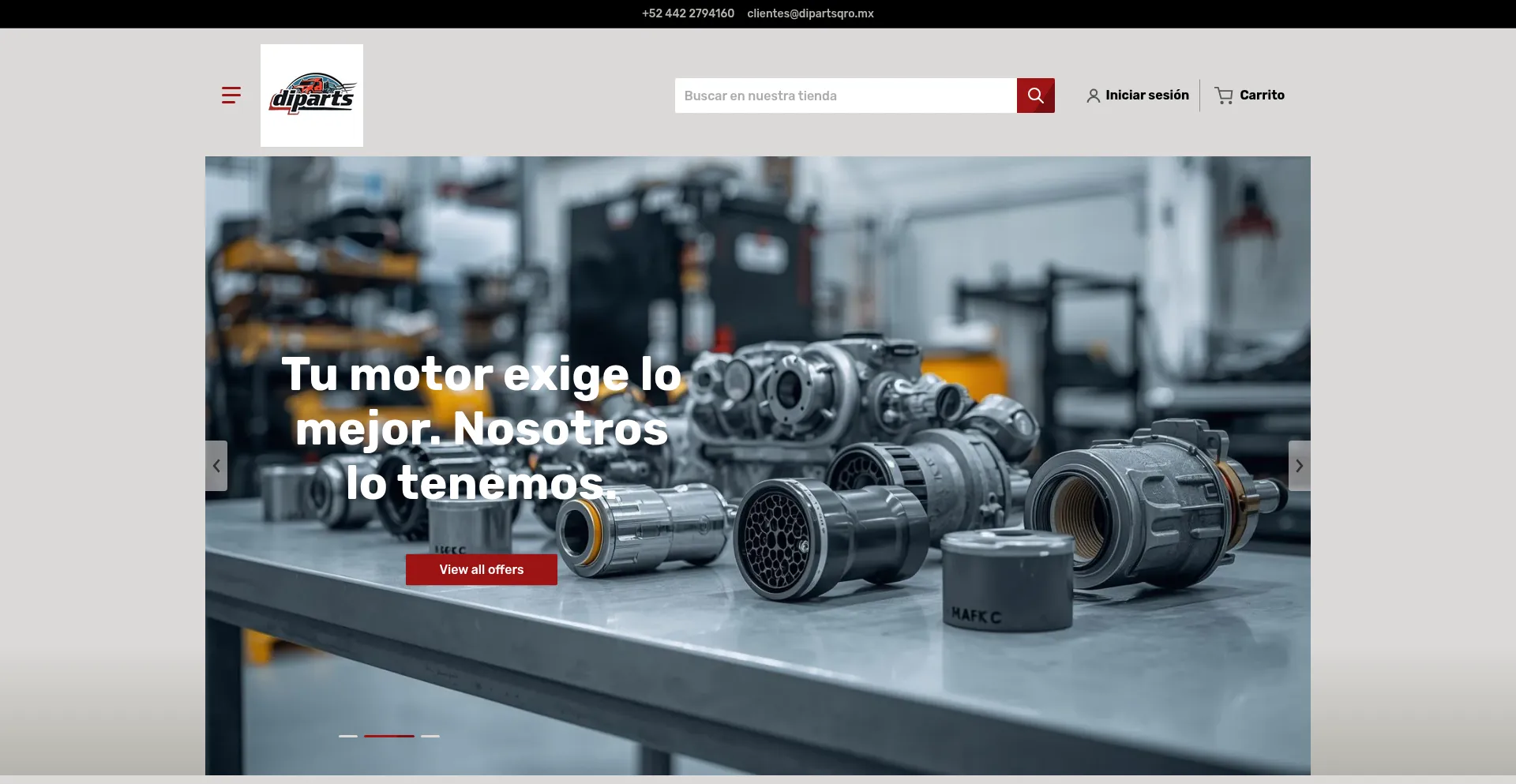Focus the 'Buscar en nuestra tienda' search field
Screen dimensions: 1516x784
[845, 96]
